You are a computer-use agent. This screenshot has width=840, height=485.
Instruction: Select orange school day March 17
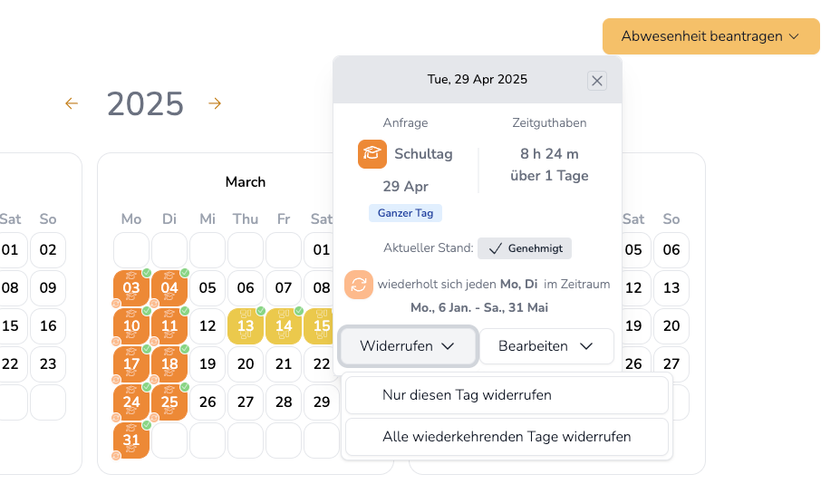[x=131, y=364]
